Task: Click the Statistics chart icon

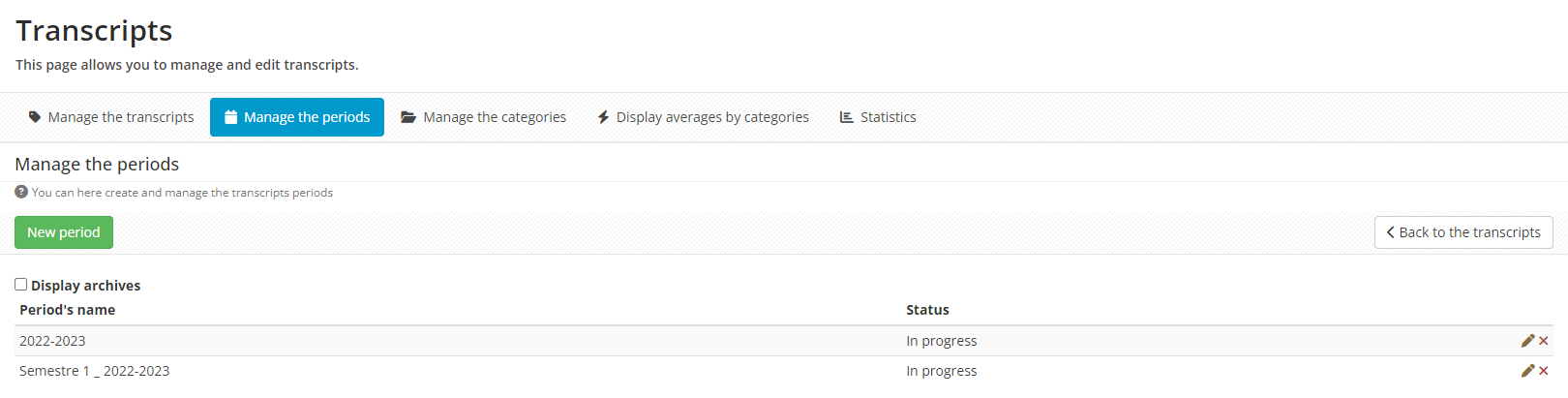Action: 846,117
